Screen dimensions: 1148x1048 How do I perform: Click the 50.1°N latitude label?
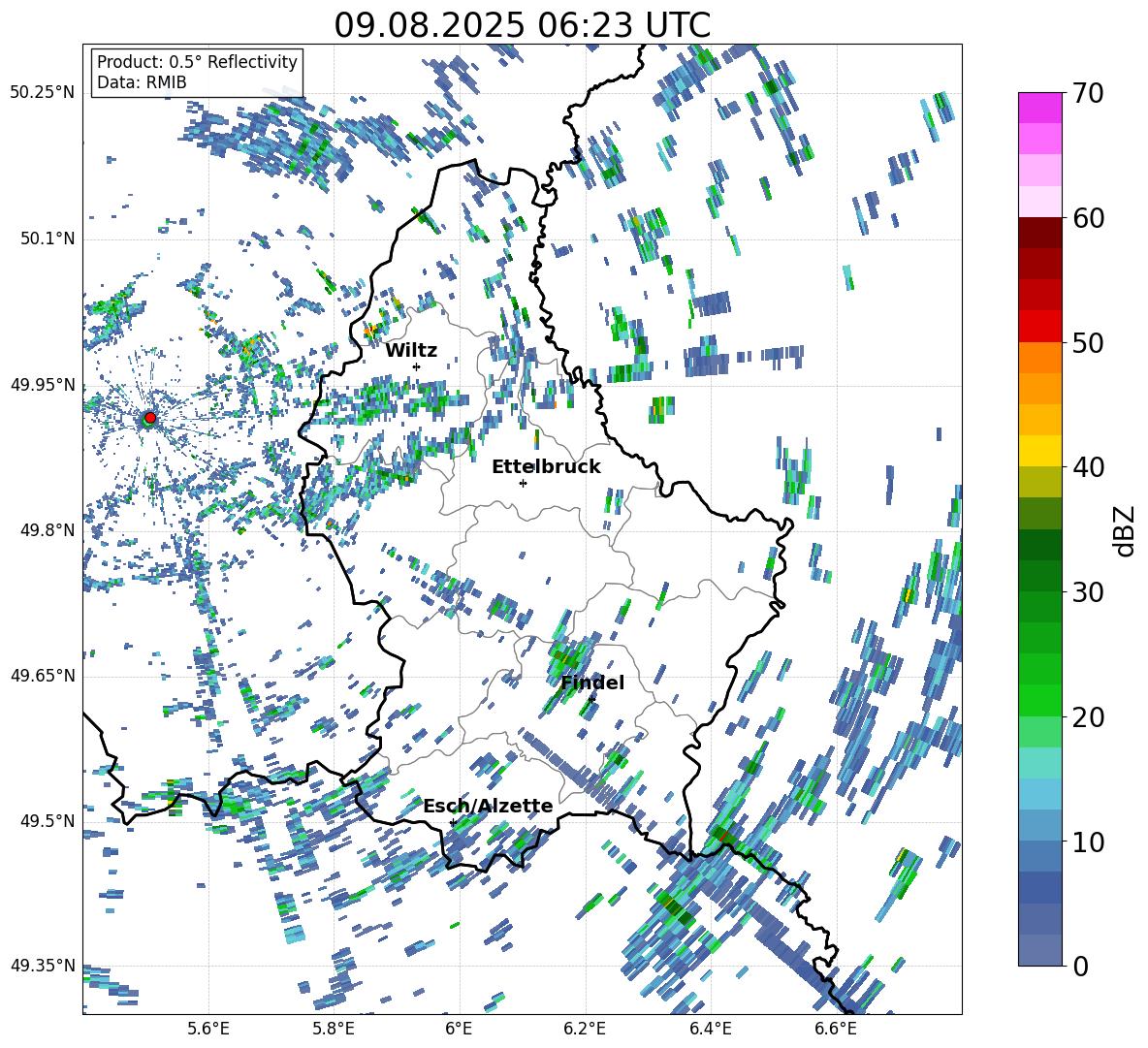tap(47, 238)
